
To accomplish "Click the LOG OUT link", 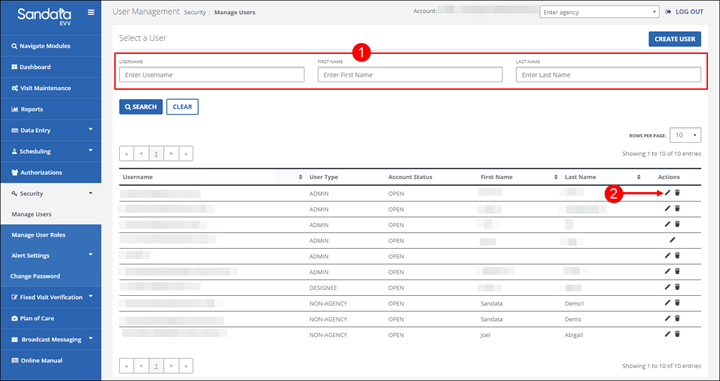I will [684, 12].
